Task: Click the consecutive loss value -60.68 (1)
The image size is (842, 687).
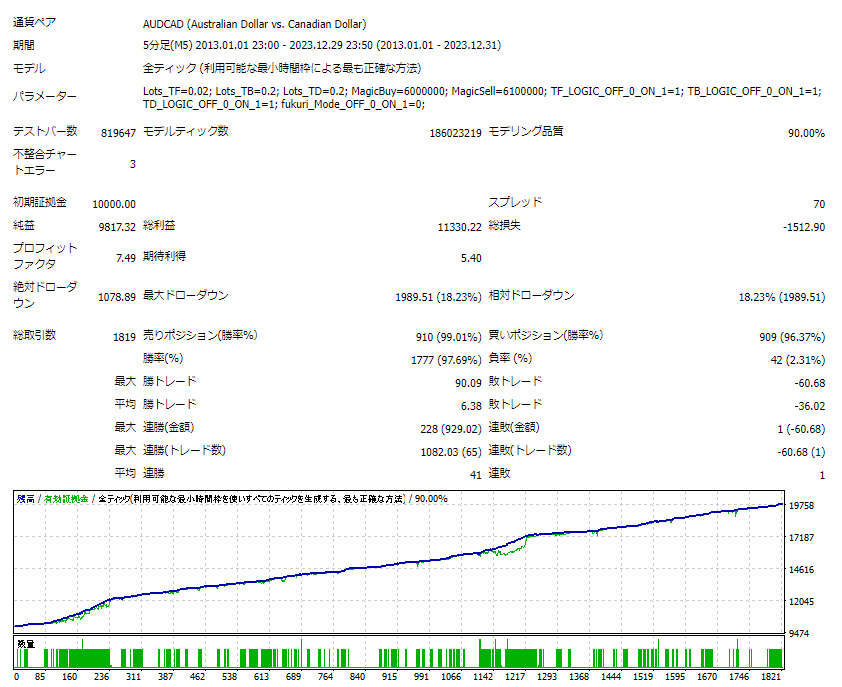Action: pyautogui.click(x=801, y=452)
